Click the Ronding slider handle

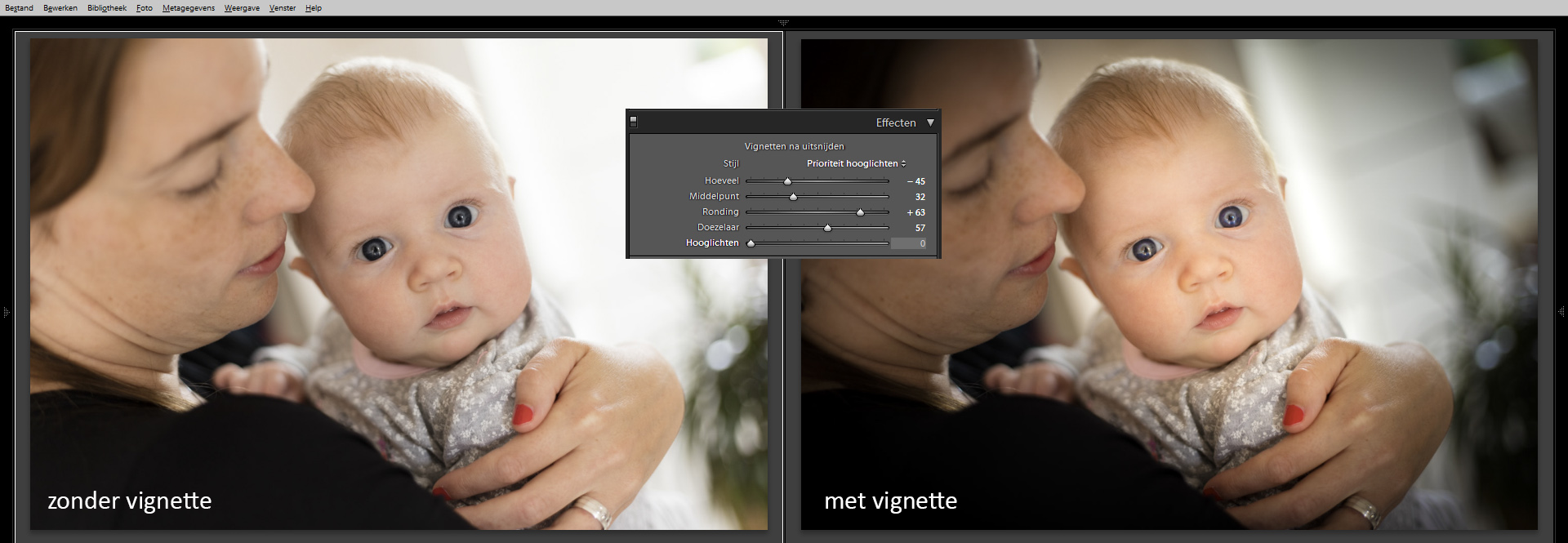pos(860,212)
